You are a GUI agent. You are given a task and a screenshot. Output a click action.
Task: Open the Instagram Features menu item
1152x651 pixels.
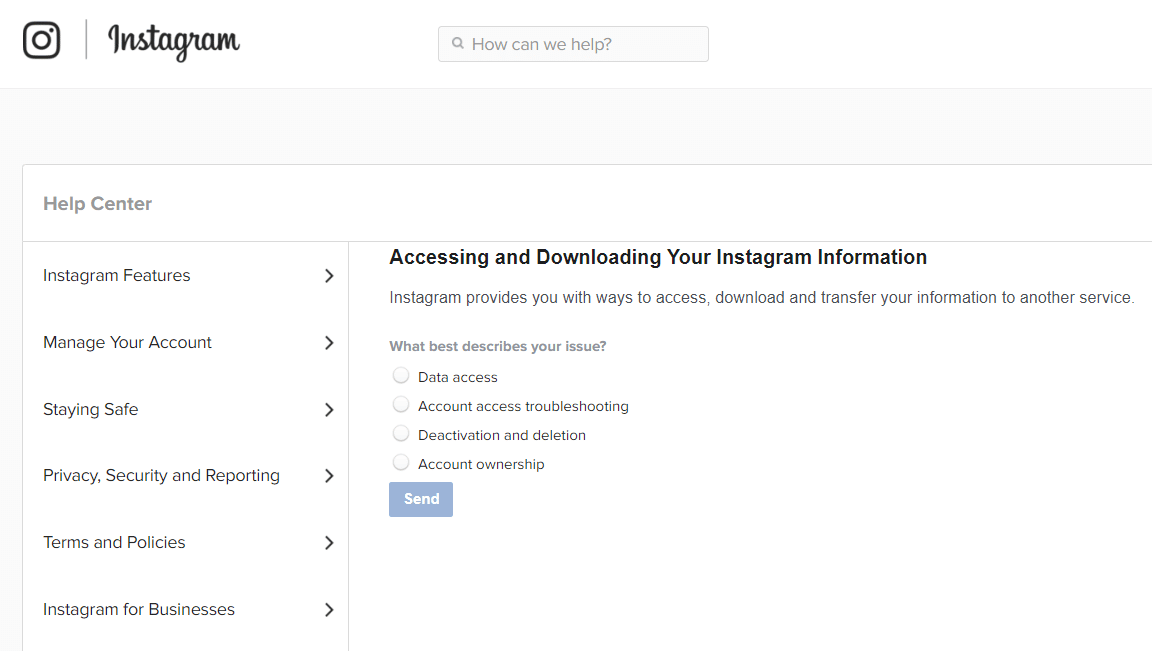click(x=117, y=276)
